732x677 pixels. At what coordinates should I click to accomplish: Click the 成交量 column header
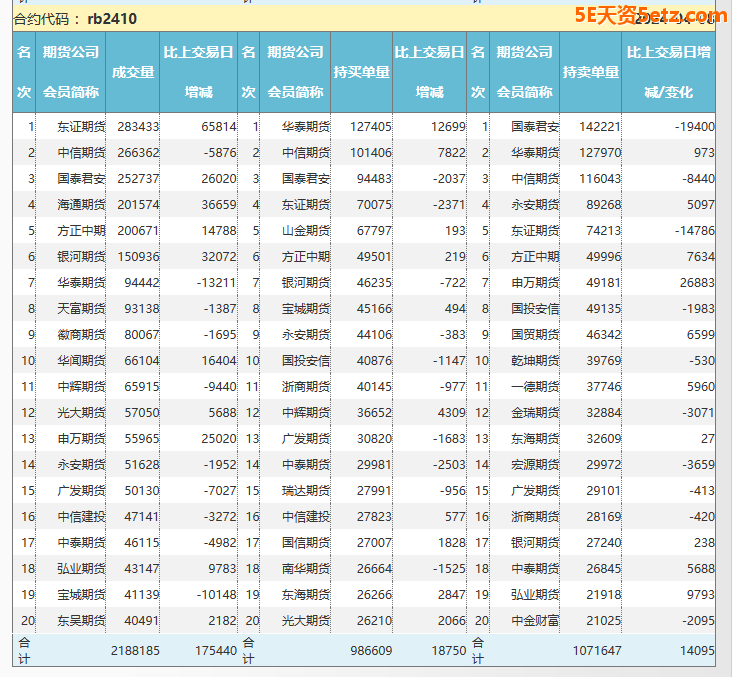(x=133, y=72)
